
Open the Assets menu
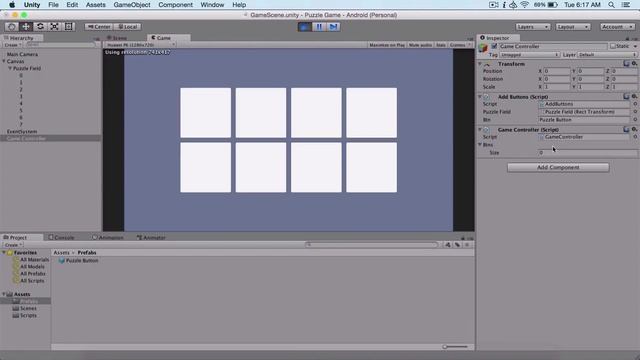[x=96, y=5]
